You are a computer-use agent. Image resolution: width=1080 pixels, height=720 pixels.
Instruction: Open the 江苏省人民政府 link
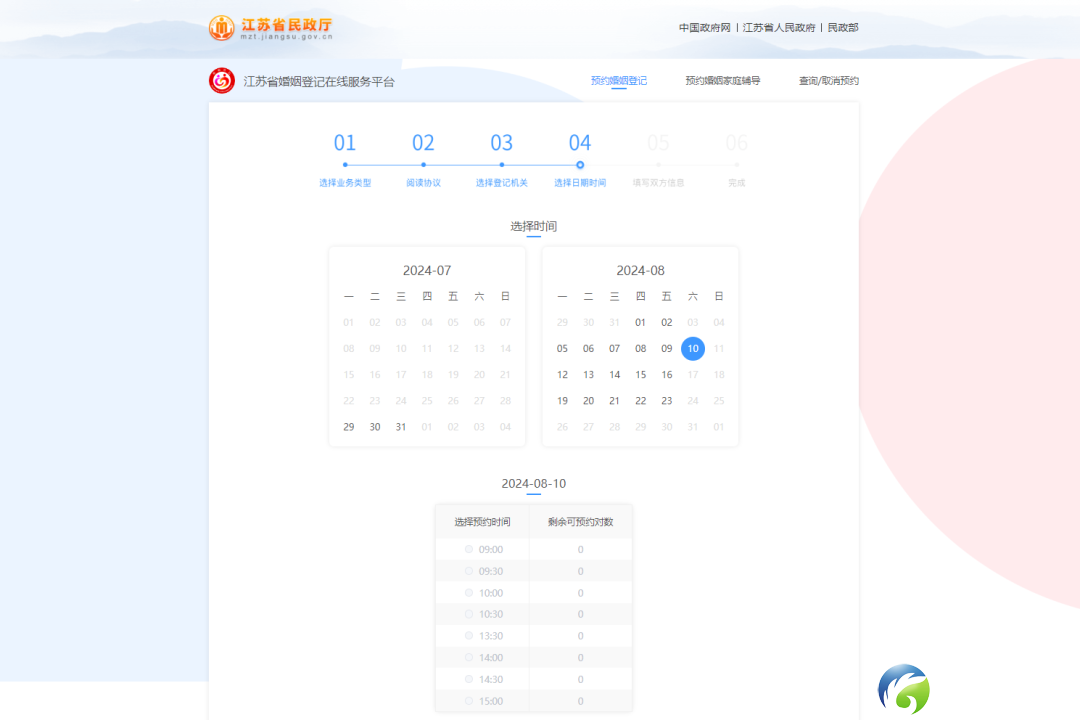(x=779, y=28)
